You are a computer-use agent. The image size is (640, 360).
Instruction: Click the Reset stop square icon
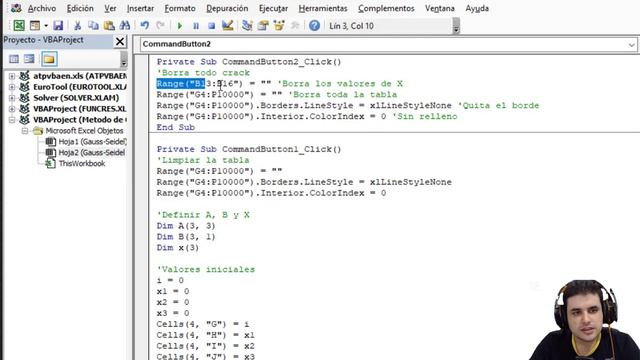tap(211, 26)
